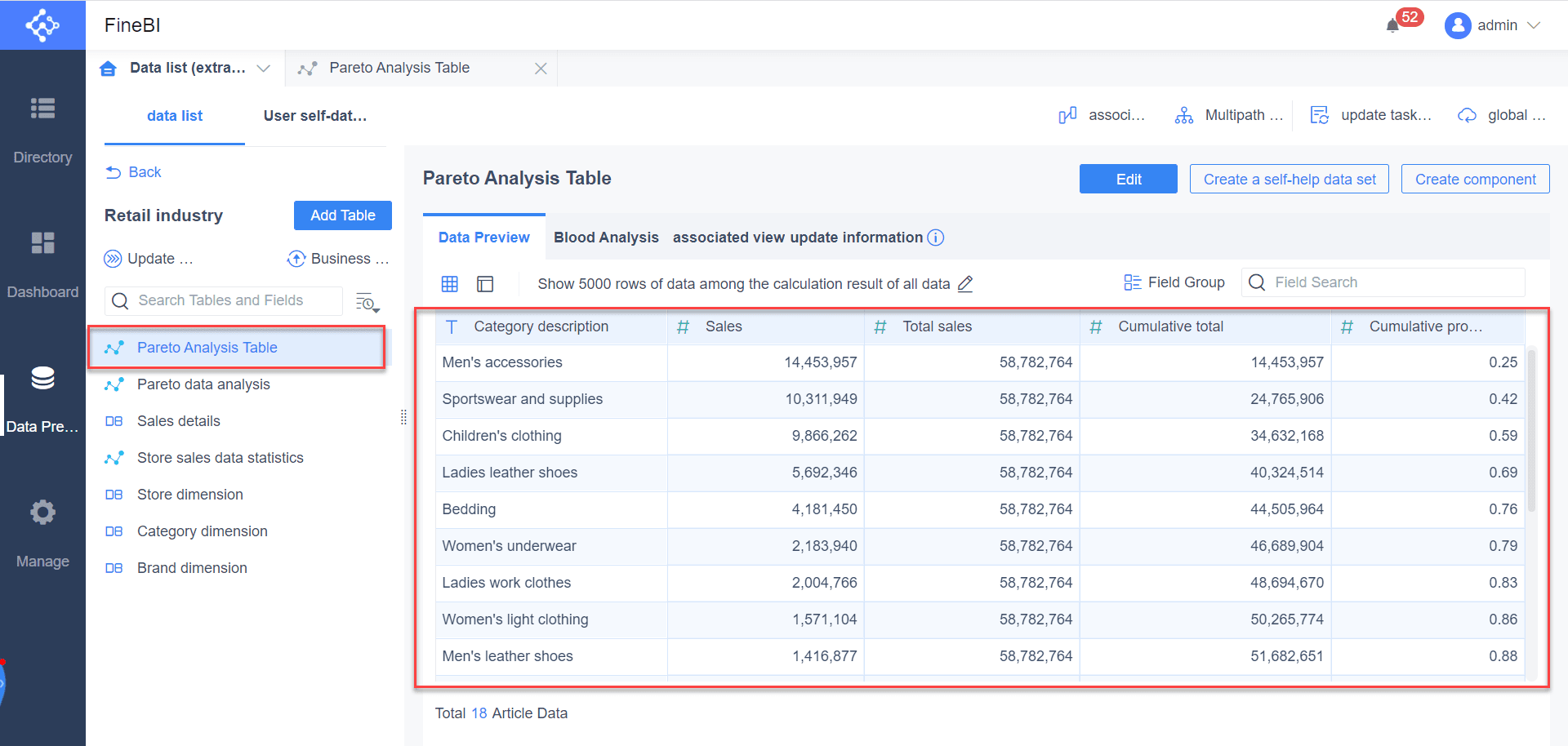Click the Category description column header

coord(551,326)
